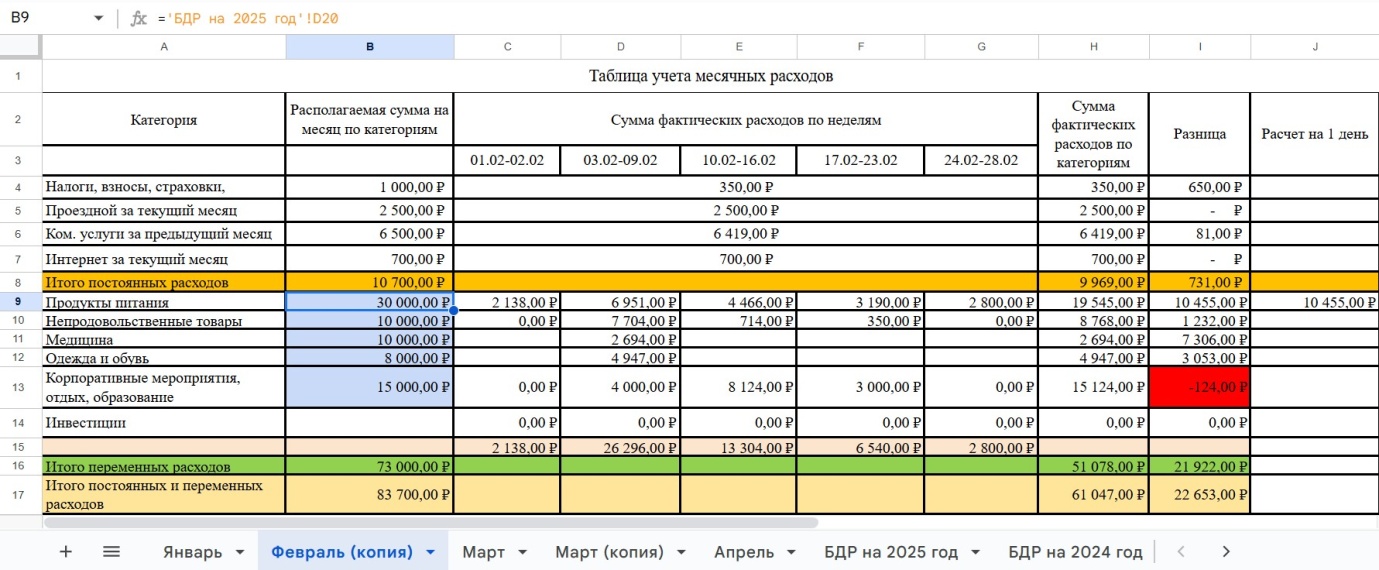Select row 13 header
This screenshot has width=1379, height=570.
click(20, 387)
